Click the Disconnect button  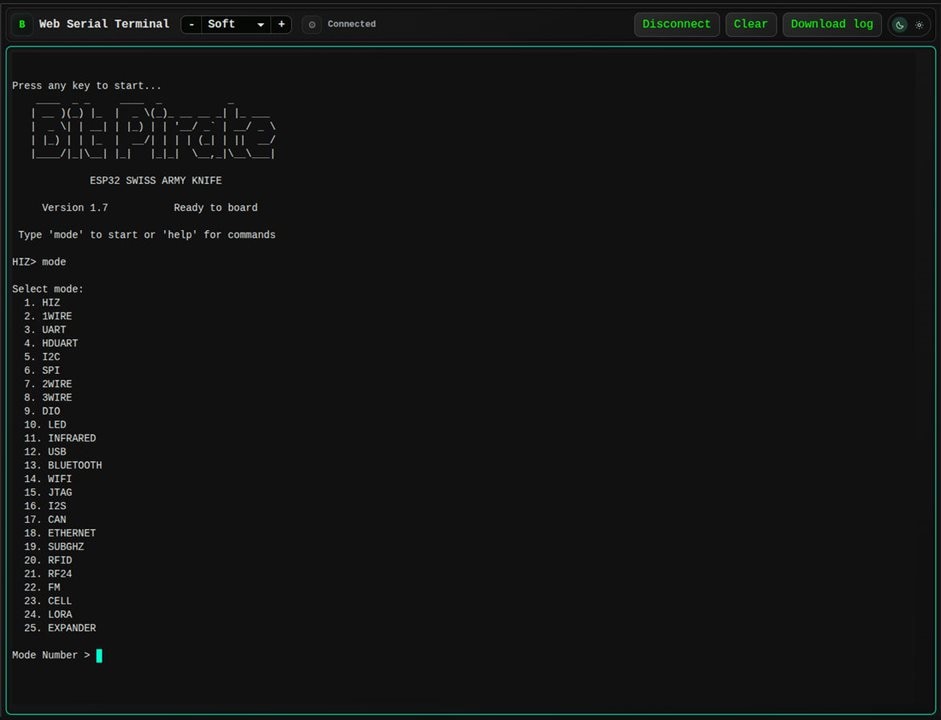point(676,25)
